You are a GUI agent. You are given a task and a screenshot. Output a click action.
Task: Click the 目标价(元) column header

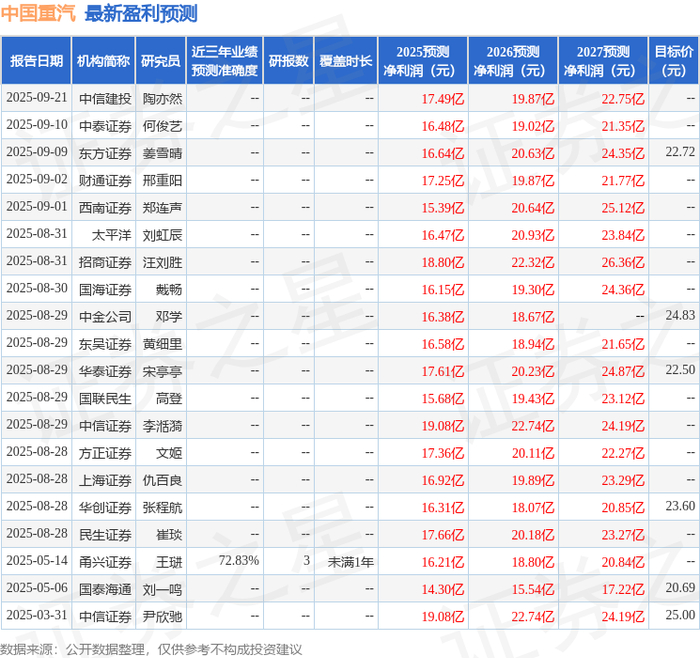pyautogui.click(x=674, y=61)
